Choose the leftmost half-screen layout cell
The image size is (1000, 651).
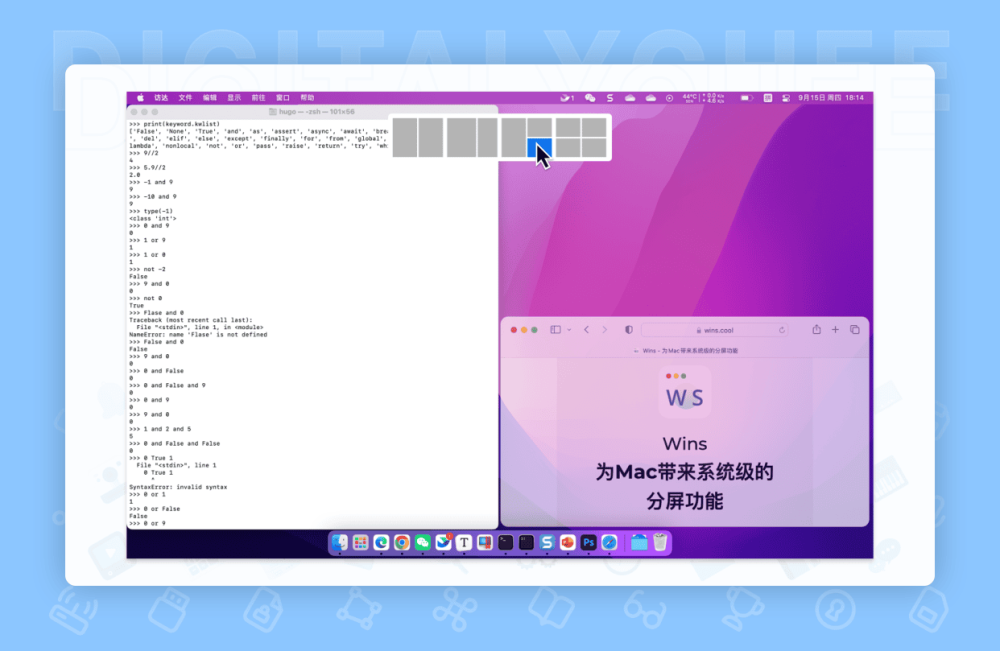tap(405, 137)
